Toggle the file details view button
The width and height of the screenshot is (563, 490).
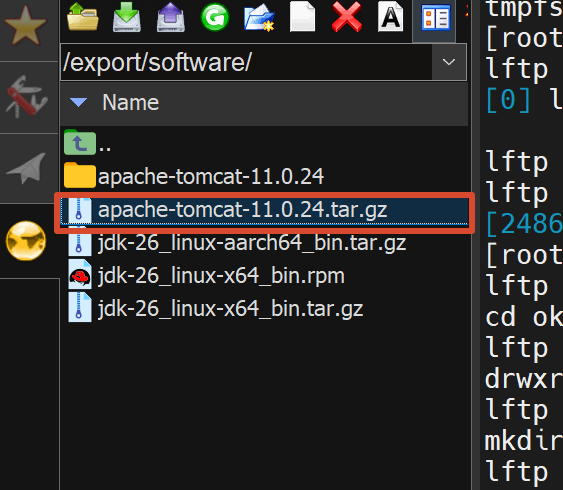pos(435,18)
